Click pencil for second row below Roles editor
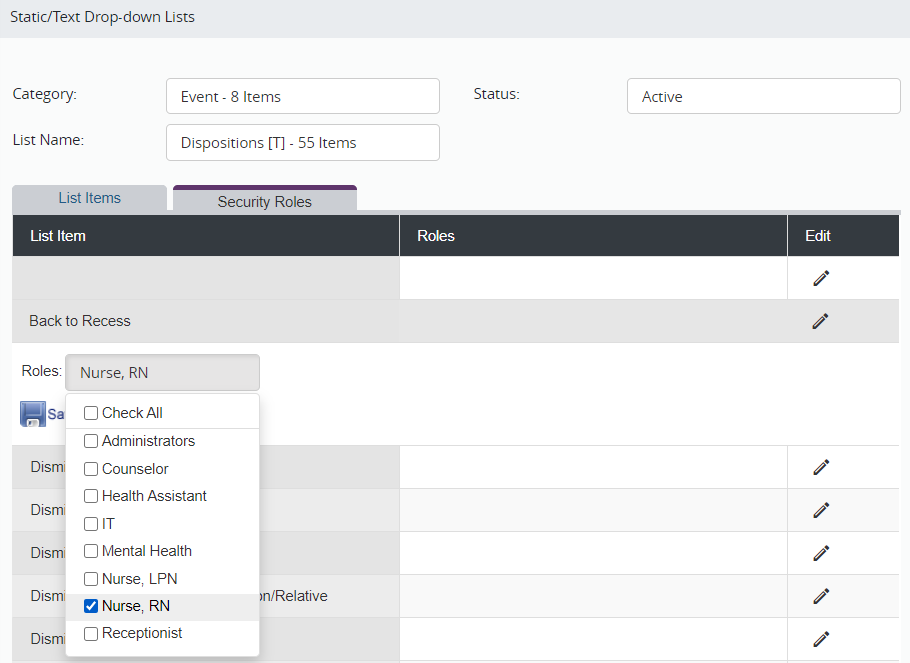Screen dimensions: 910x663 (821, 510)
